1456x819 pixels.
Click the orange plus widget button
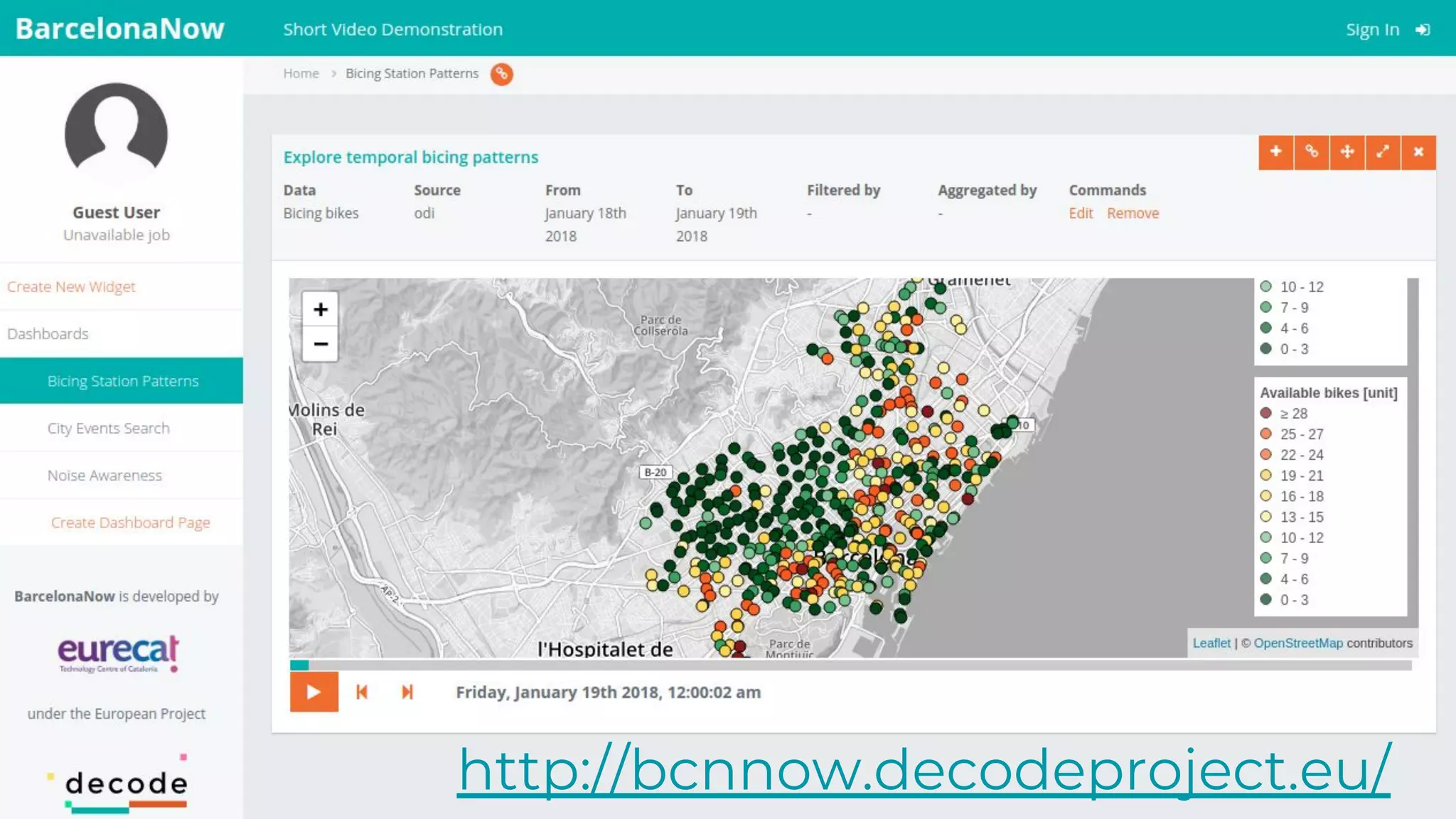pos(1276,152)
